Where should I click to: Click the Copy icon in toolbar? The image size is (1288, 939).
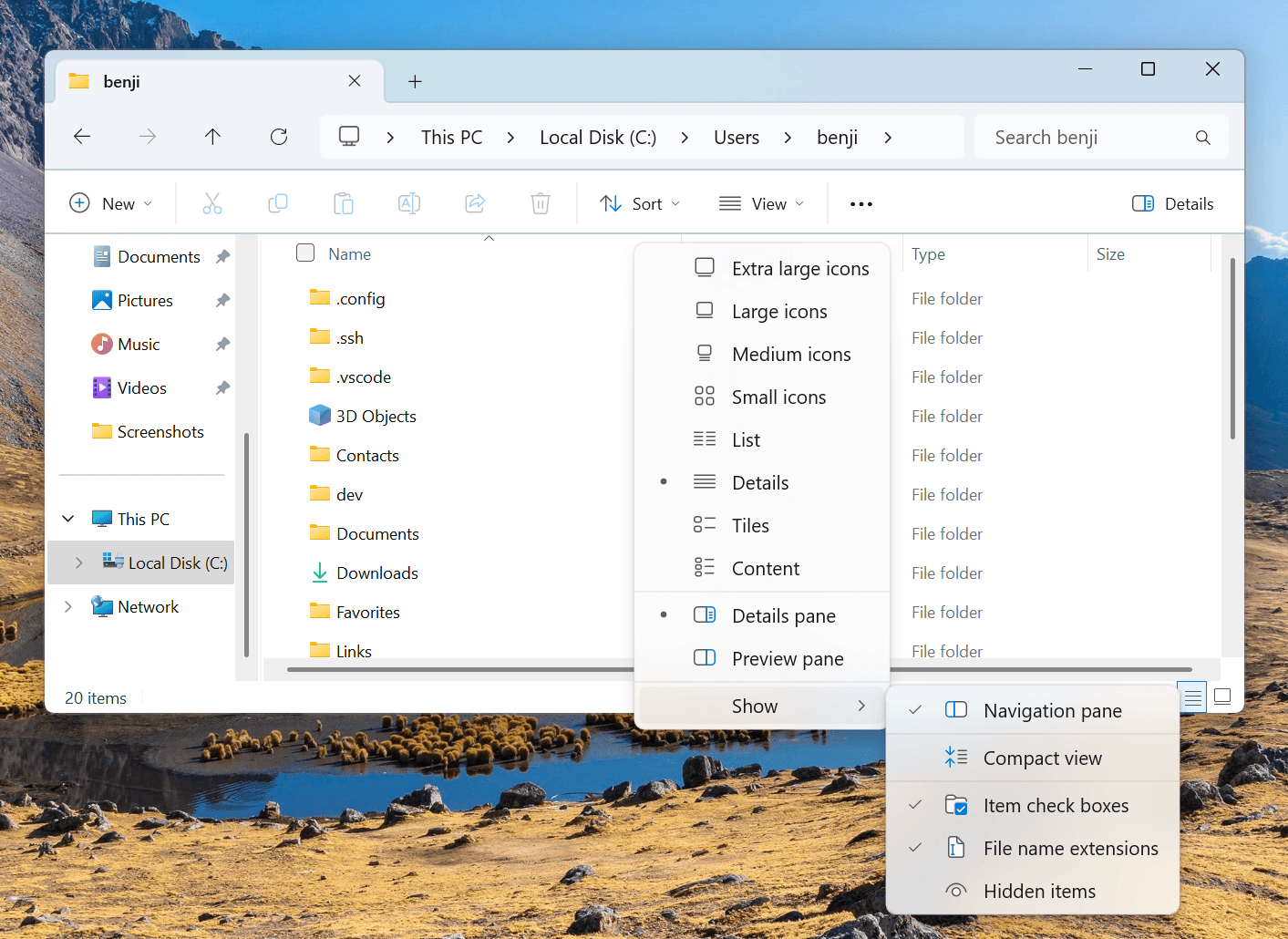tap(278, 203)
